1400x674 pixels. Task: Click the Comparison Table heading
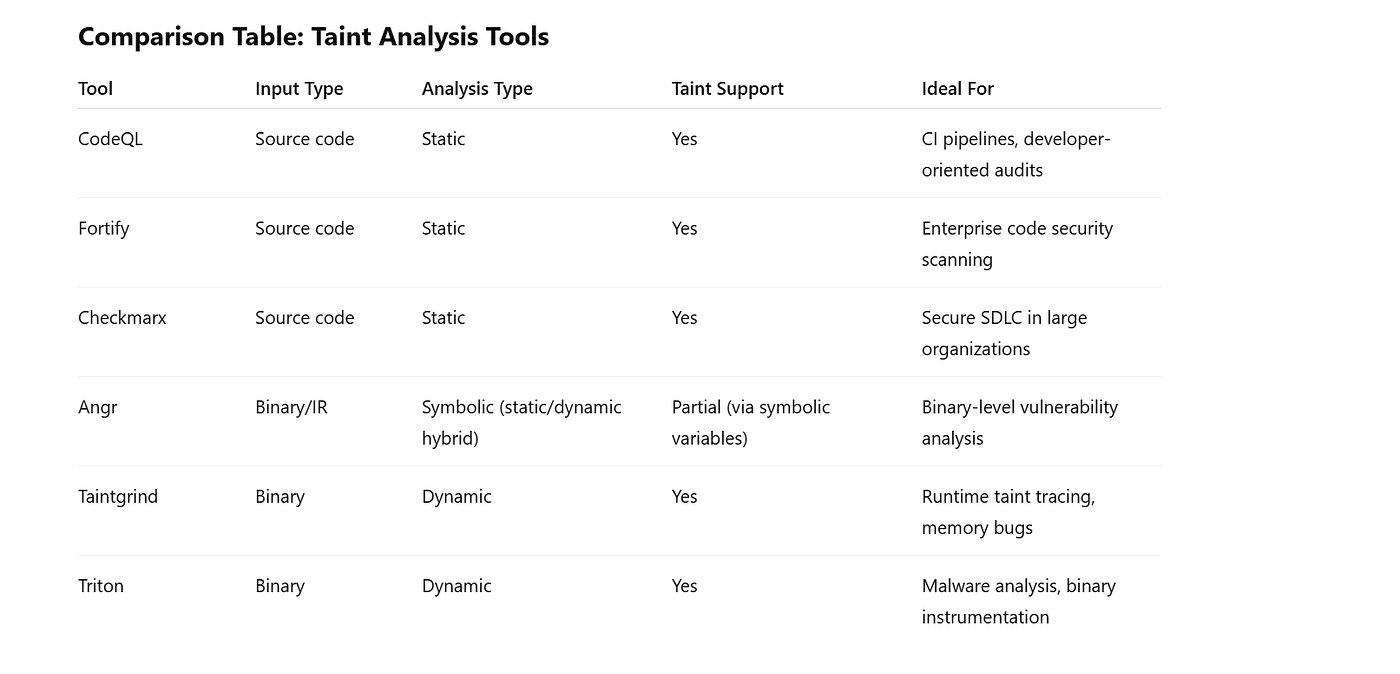pos(313,37)
